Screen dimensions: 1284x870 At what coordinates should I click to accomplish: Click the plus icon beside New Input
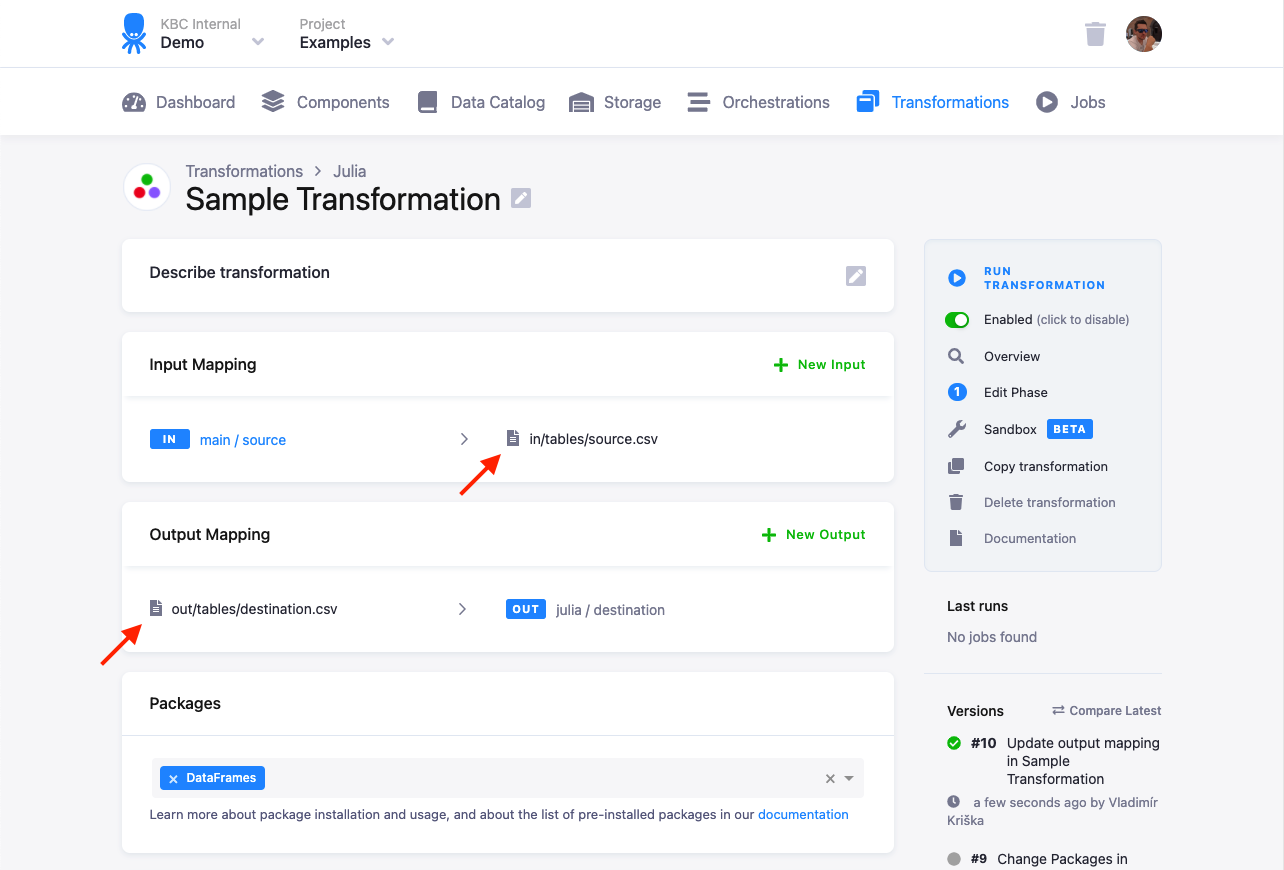[x=781, y=365]
